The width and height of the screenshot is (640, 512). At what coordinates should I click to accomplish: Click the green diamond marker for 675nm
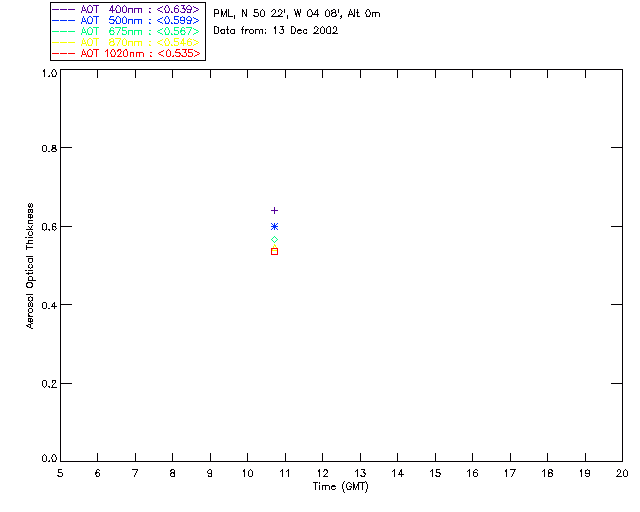pos(274,240)
